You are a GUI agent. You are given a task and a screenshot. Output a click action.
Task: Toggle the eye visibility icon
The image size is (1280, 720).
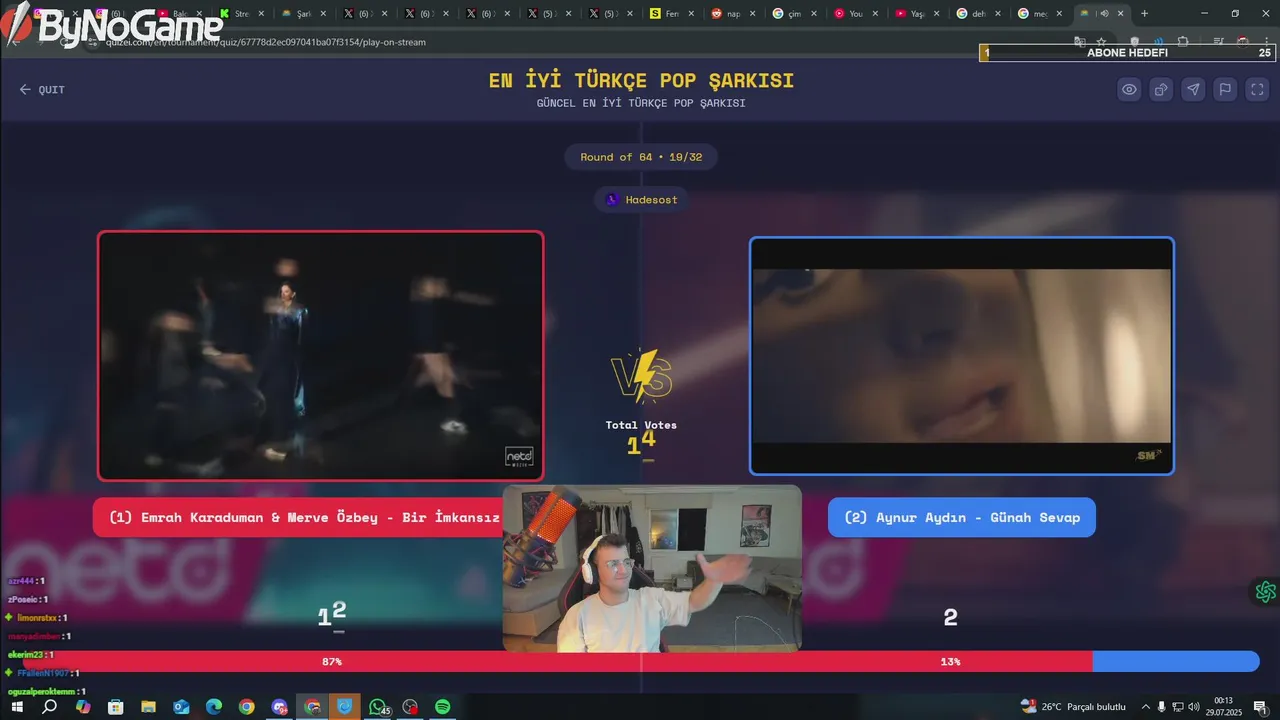[1129, 89]
